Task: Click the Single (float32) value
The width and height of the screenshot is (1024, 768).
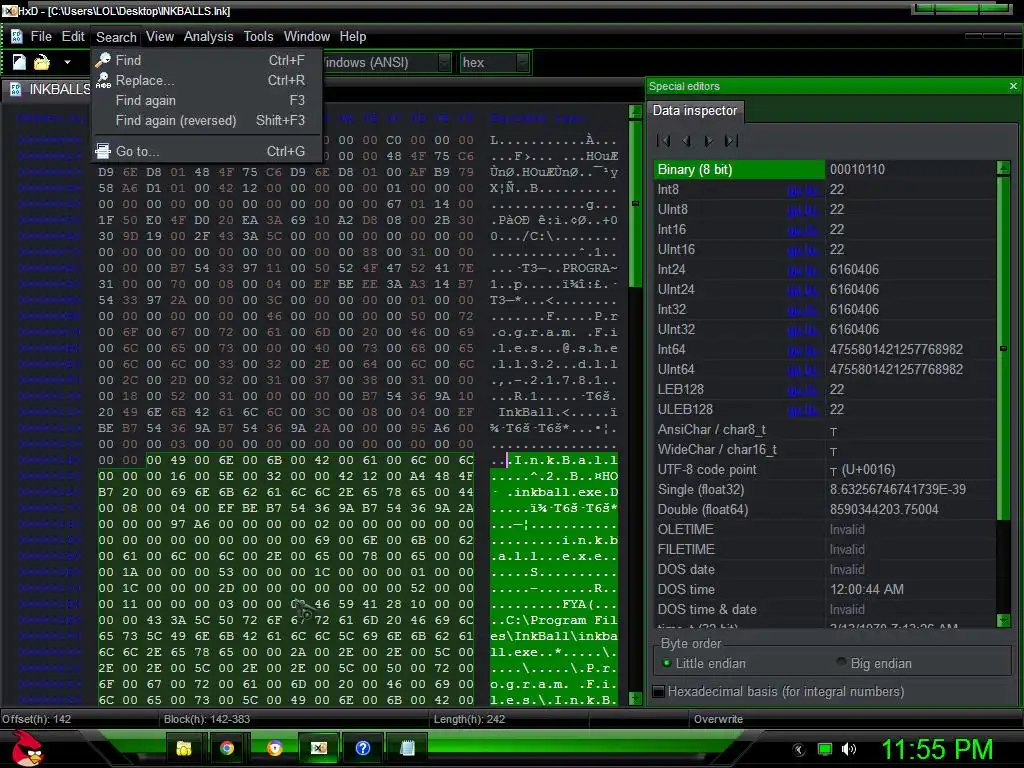Action: (897, 490)
